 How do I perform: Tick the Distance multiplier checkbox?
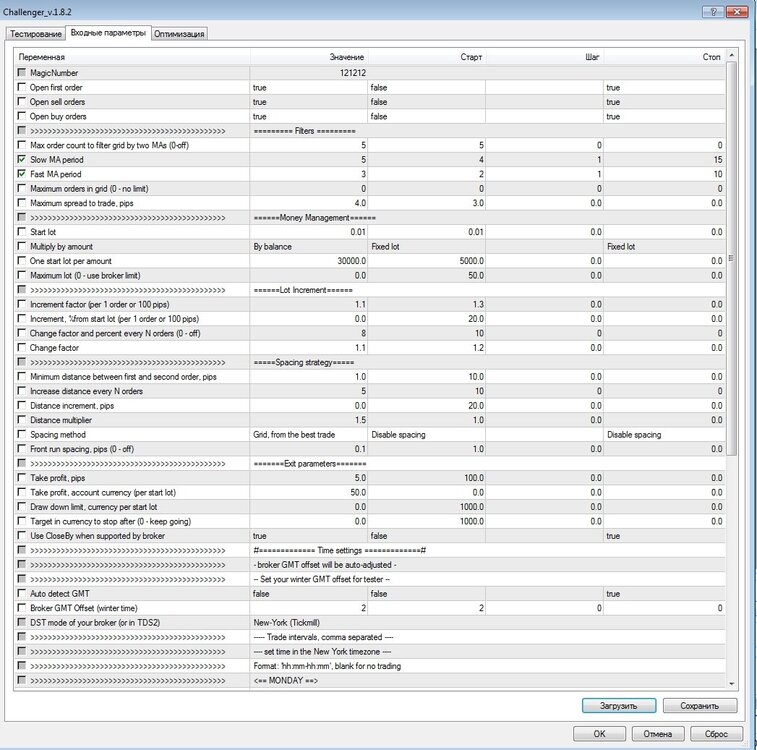tap(21, 420)
